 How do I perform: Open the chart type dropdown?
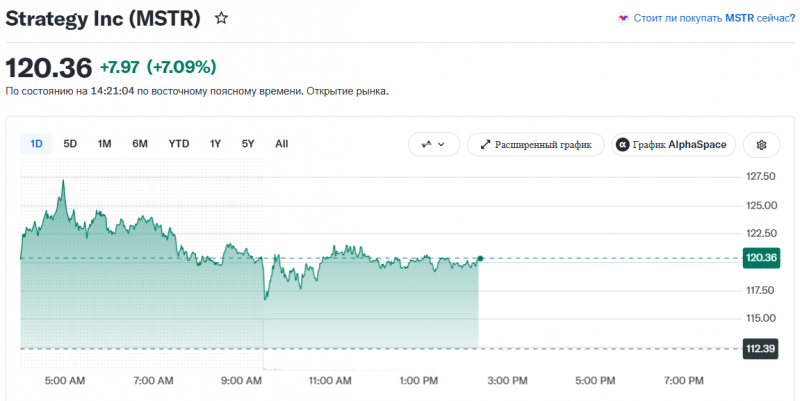click(x=434, y=145)
